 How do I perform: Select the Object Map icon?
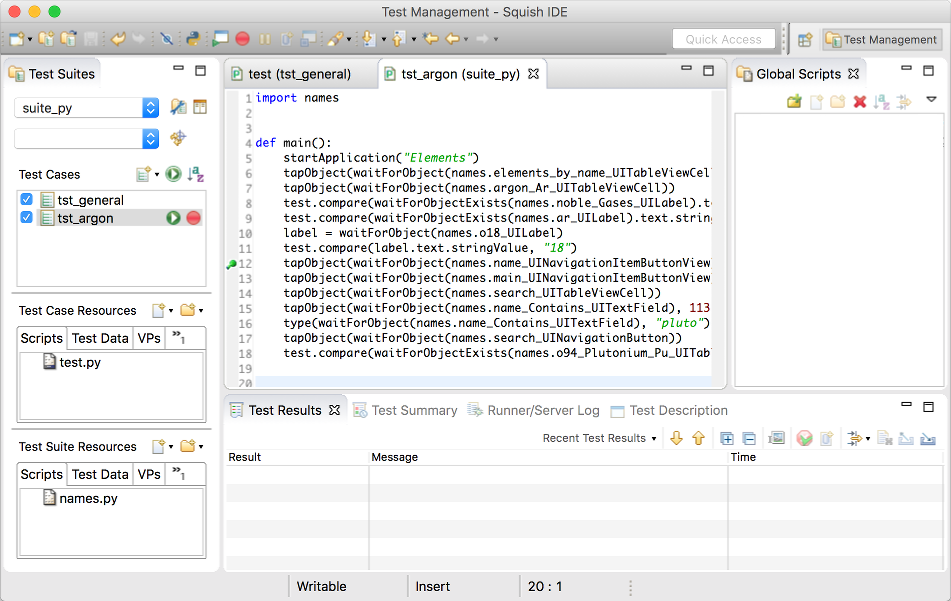[x=200, y=106]
